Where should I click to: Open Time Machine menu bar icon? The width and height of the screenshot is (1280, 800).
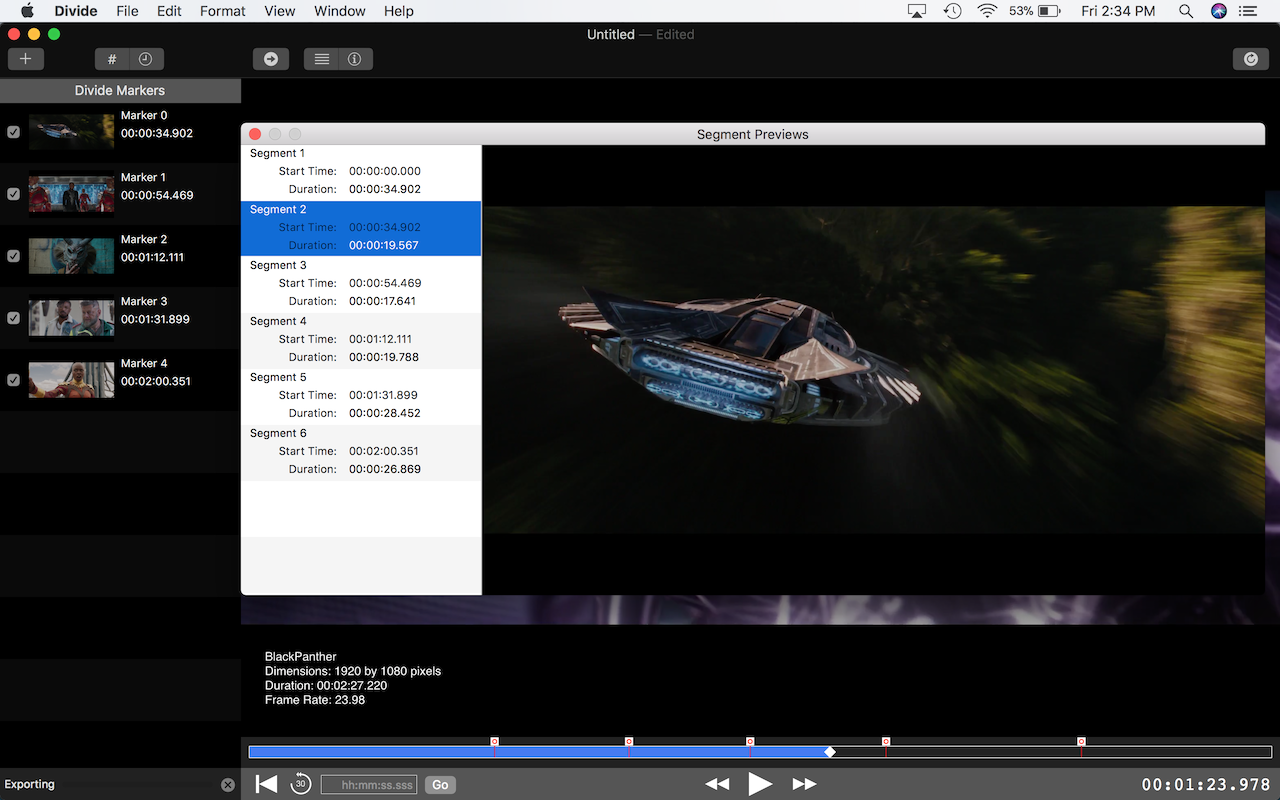[x=953, y=11]
